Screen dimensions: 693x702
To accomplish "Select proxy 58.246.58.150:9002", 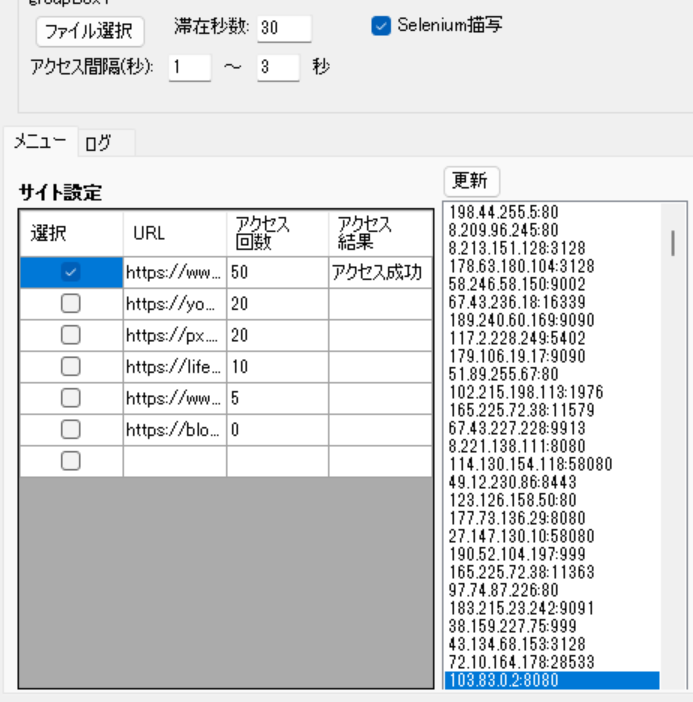I will (552, 284).
